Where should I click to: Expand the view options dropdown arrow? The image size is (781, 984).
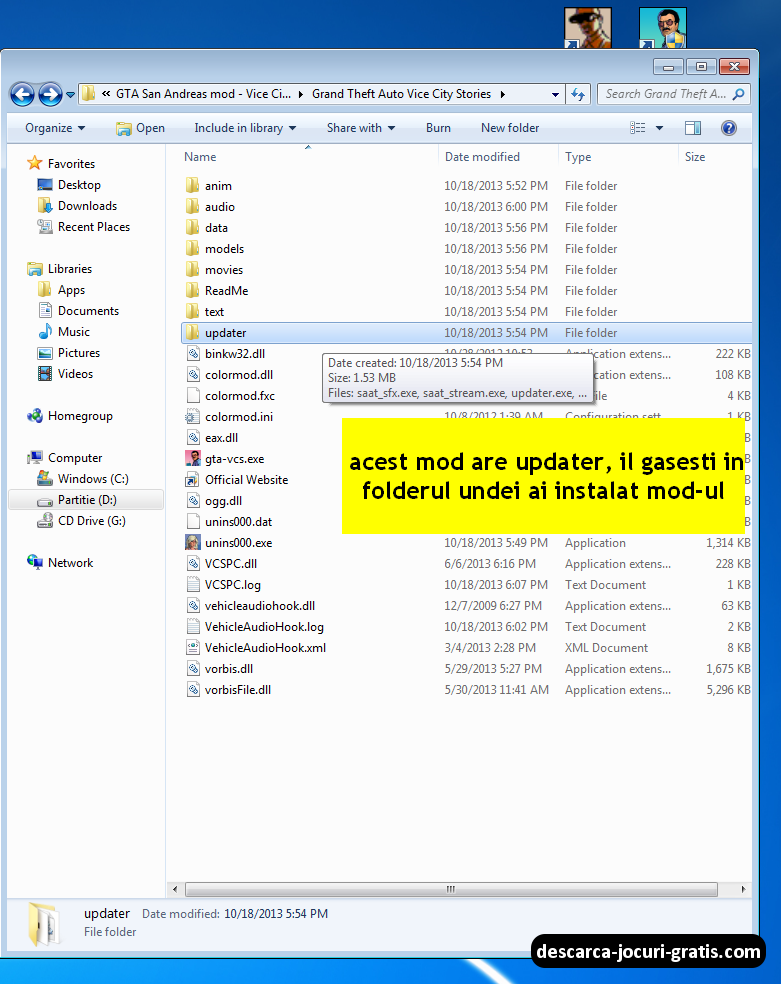click(659, 128)
